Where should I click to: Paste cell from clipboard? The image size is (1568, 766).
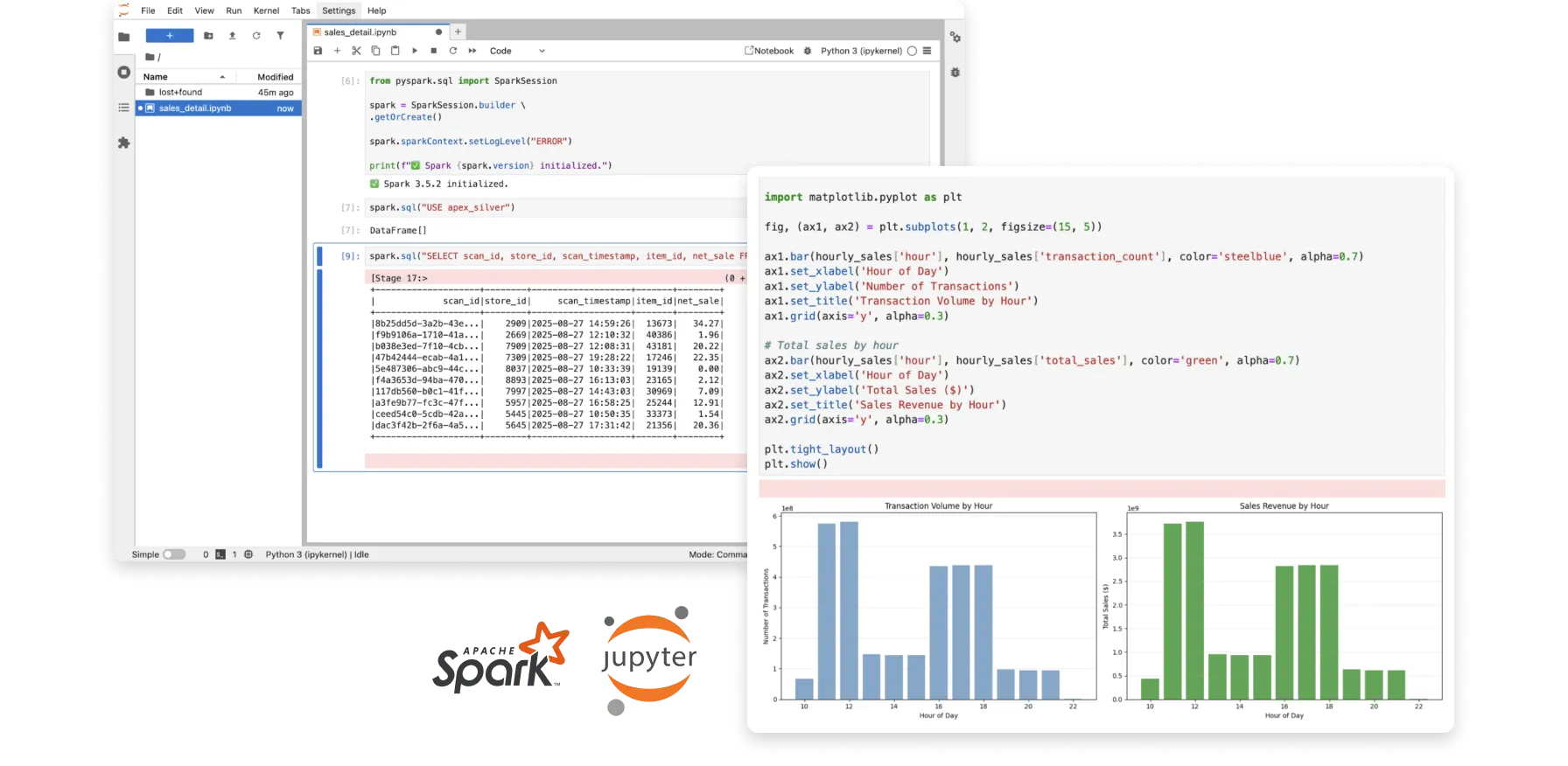pos(395,51)
